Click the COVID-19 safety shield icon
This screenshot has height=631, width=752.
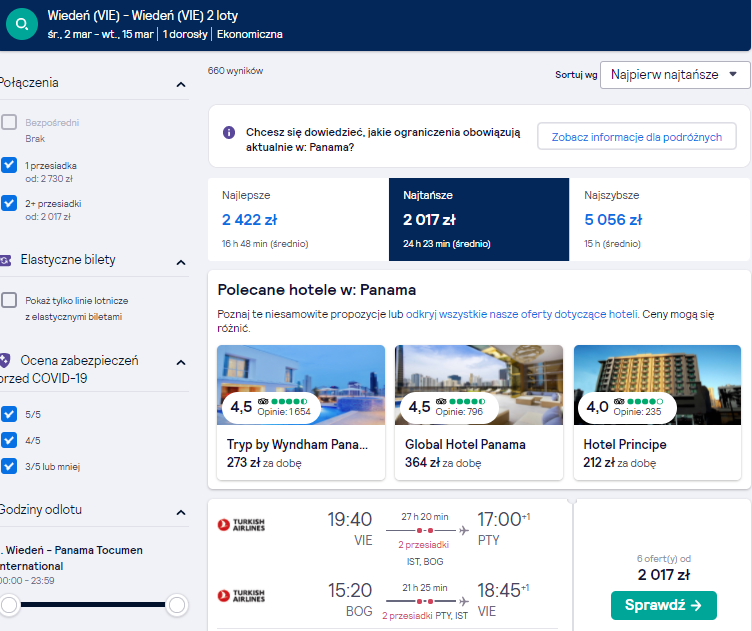5,360
